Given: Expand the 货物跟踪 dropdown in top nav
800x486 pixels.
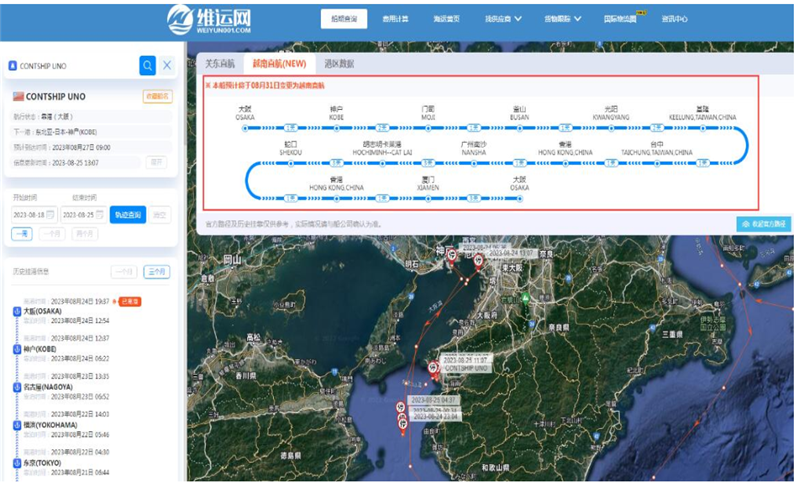Looking at the screenshot, I should 562,19.
